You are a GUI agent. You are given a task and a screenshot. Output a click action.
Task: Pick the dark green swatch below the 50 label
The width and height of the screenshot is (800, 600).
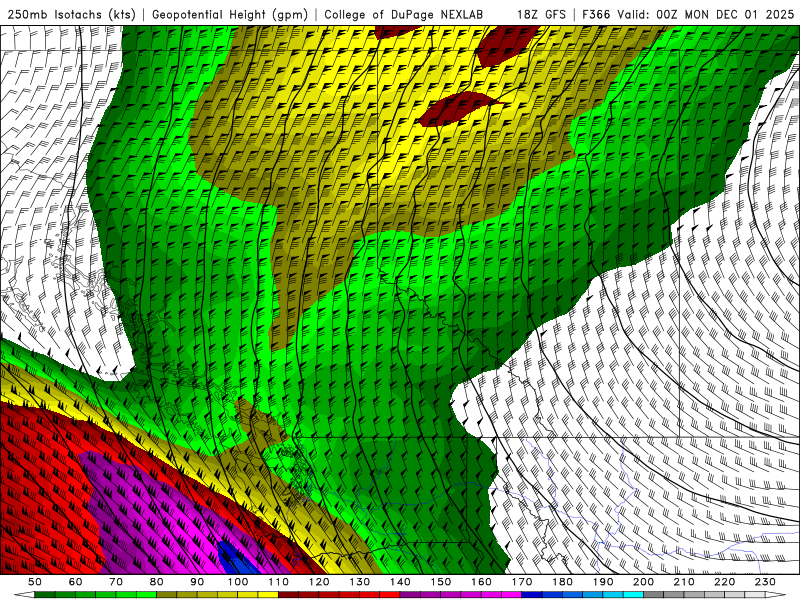(45, 595)
